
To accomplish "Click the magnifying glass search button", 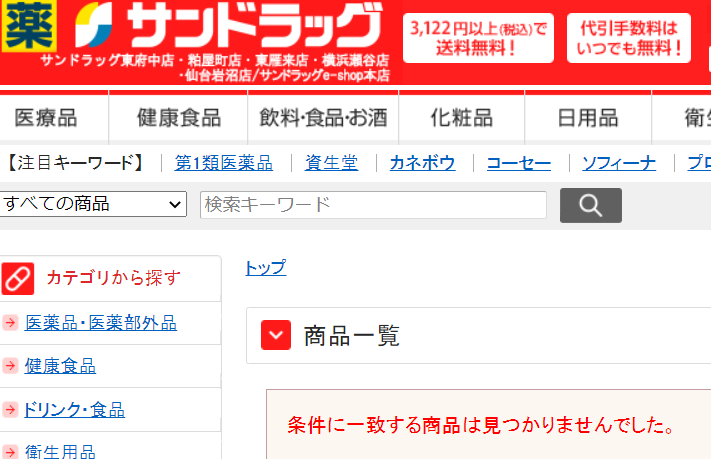I will [x=590, y=205].
